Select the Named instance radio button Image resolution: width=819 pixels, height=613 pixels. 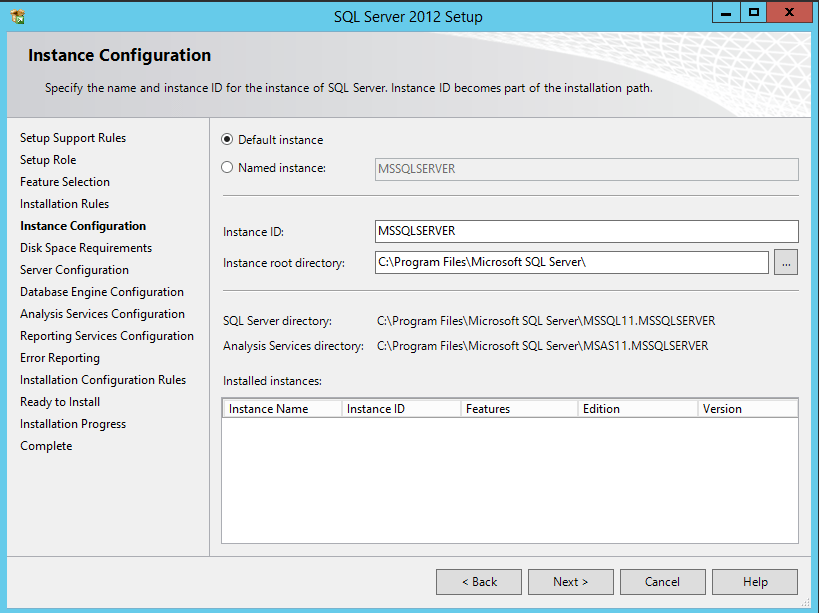pyautogui.click(x=228, y=168)
